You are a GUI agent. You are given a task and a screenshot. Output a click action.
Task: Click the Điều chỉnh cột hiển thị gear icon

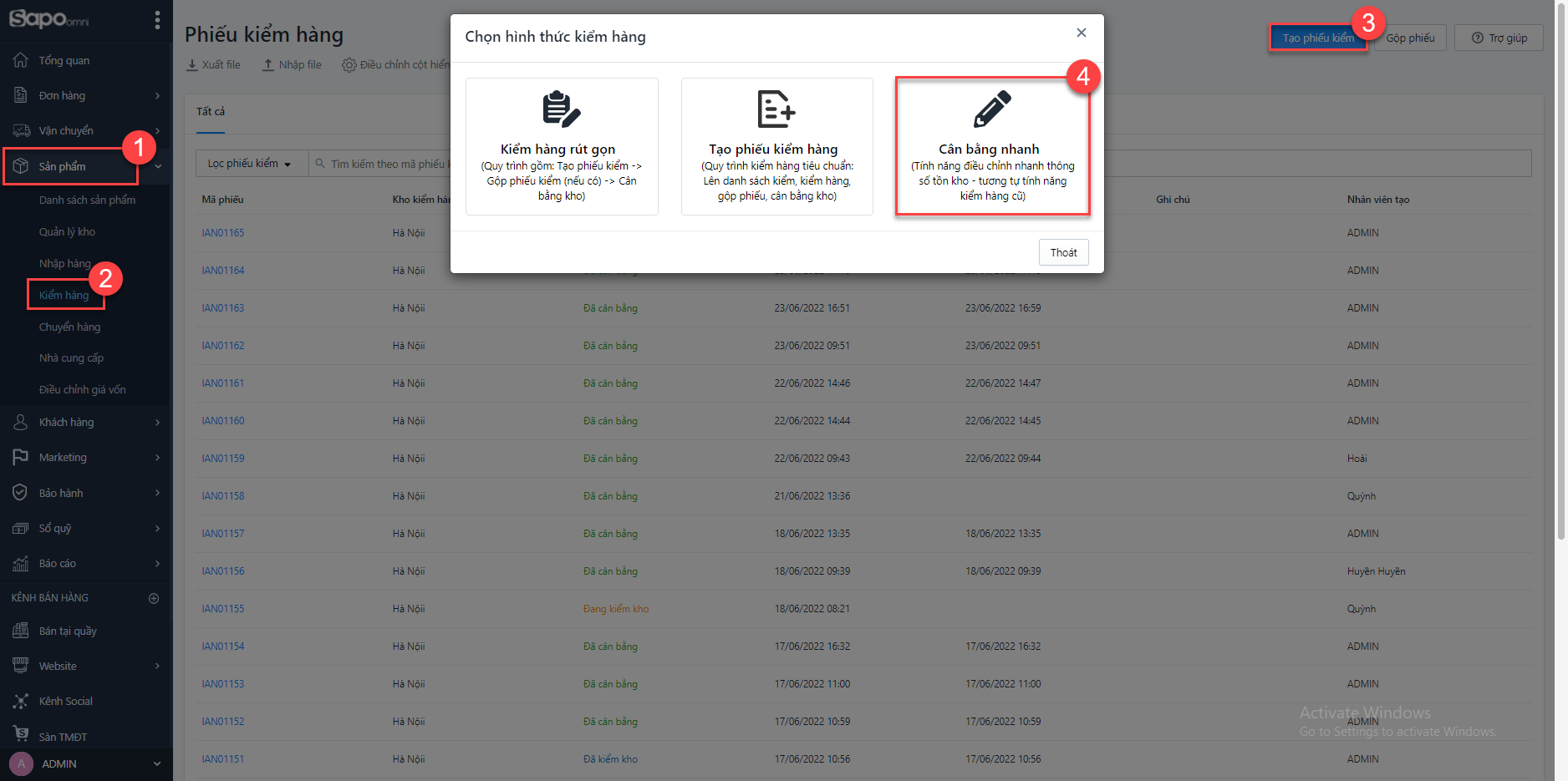349,64
